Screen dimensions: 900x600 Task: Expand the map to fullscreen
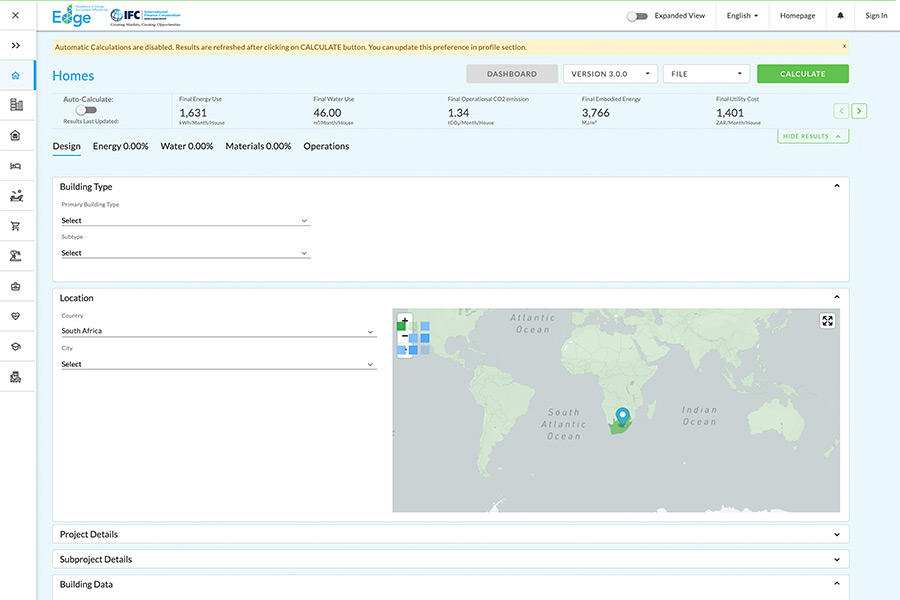pos(827,321)
